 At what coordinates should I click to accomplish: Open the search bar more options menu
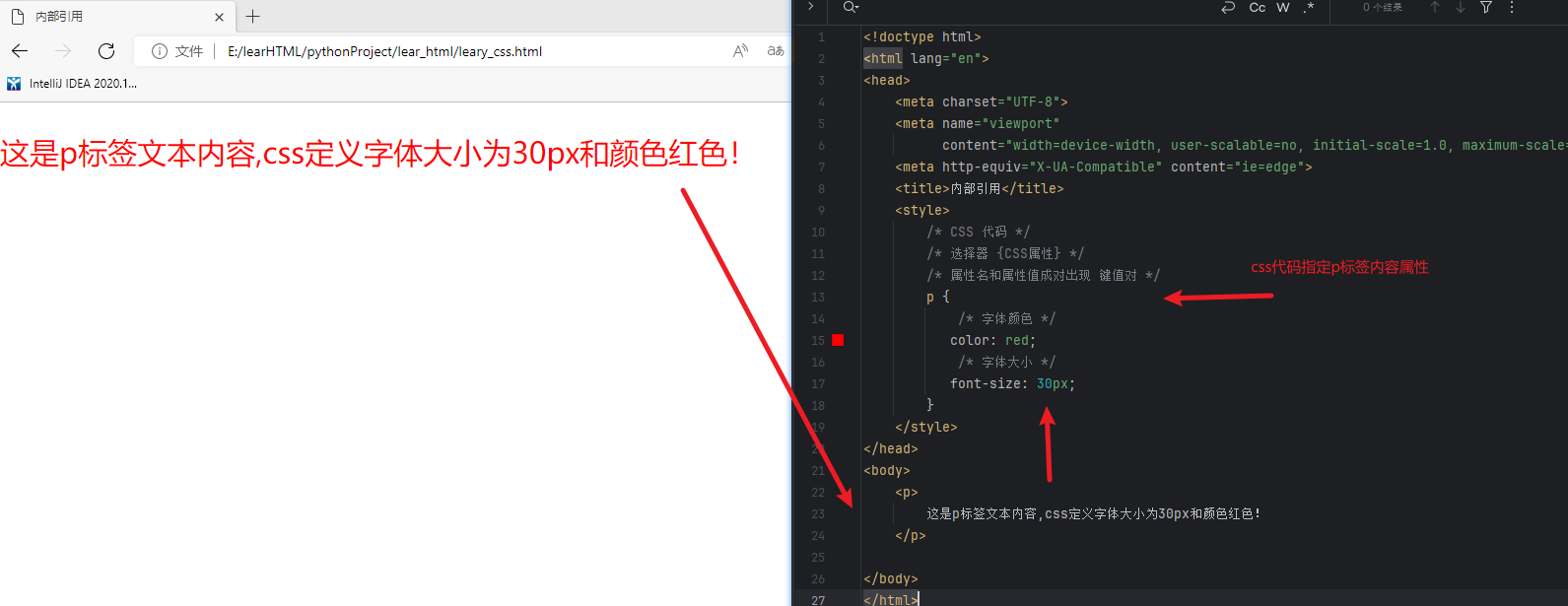point(1512,7)
